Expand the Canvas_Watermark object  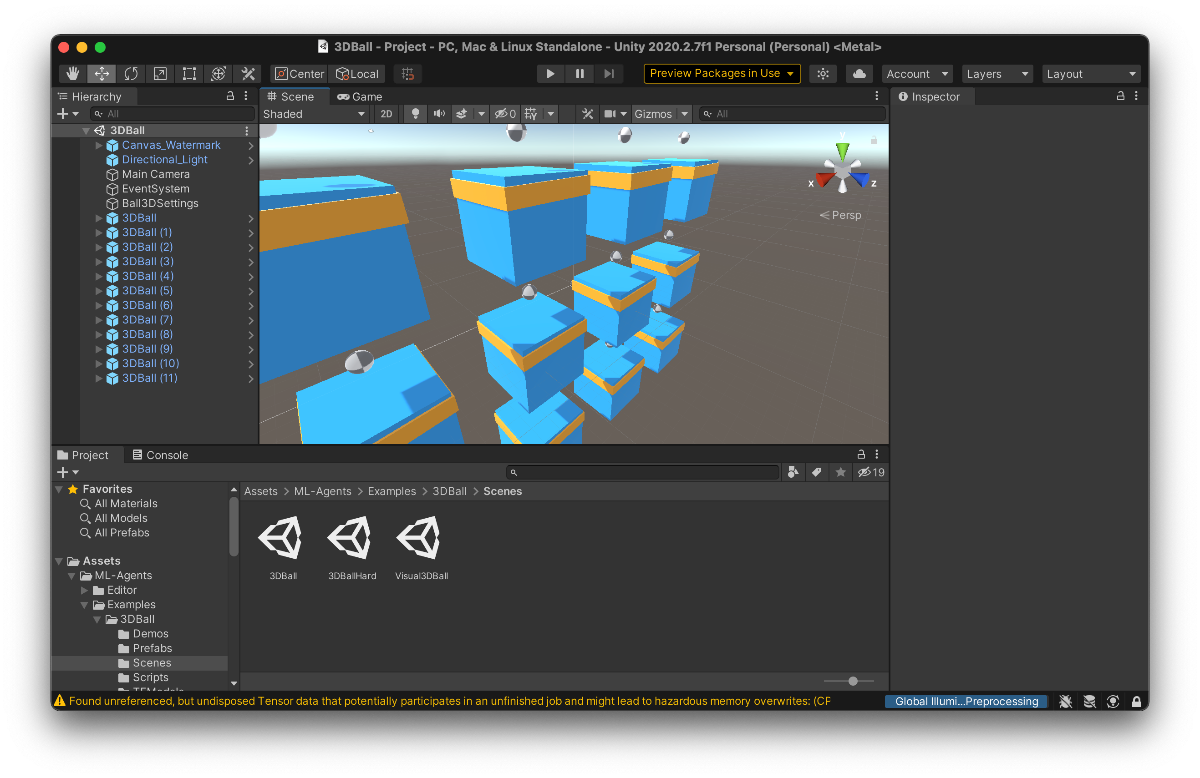[x=99, y=145]
